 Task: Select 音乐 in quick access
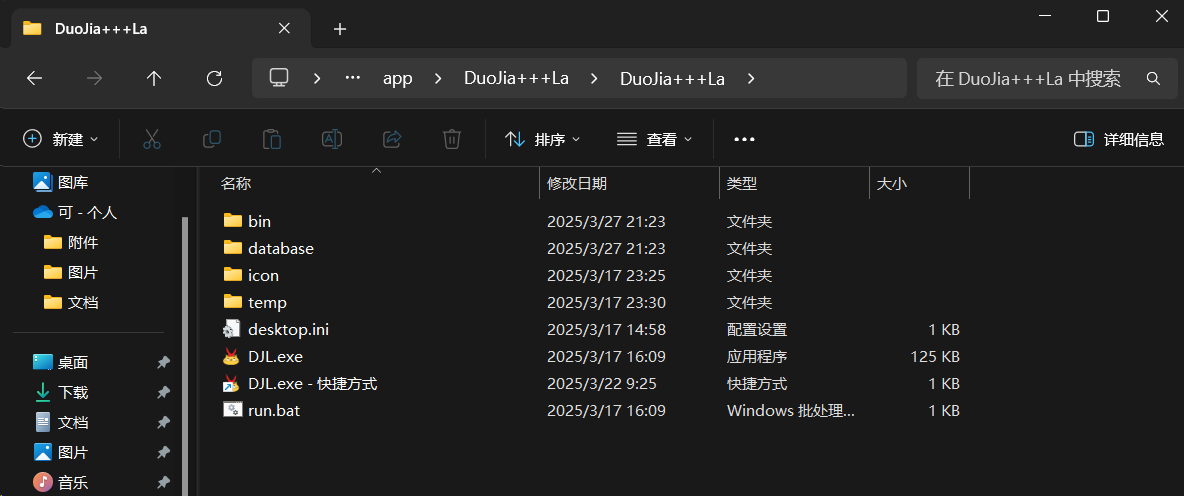click(72, 482)
